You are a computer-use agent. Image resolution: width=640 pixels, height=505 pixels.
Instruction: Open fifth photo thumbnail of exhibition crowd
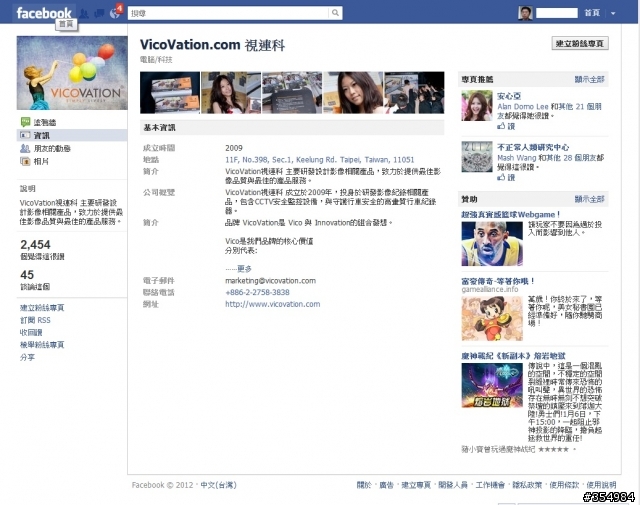point(414,93)
